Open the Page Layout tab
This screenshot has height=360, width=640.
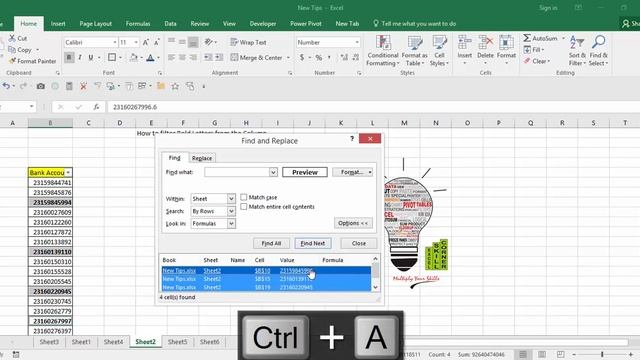click(96, 24)
